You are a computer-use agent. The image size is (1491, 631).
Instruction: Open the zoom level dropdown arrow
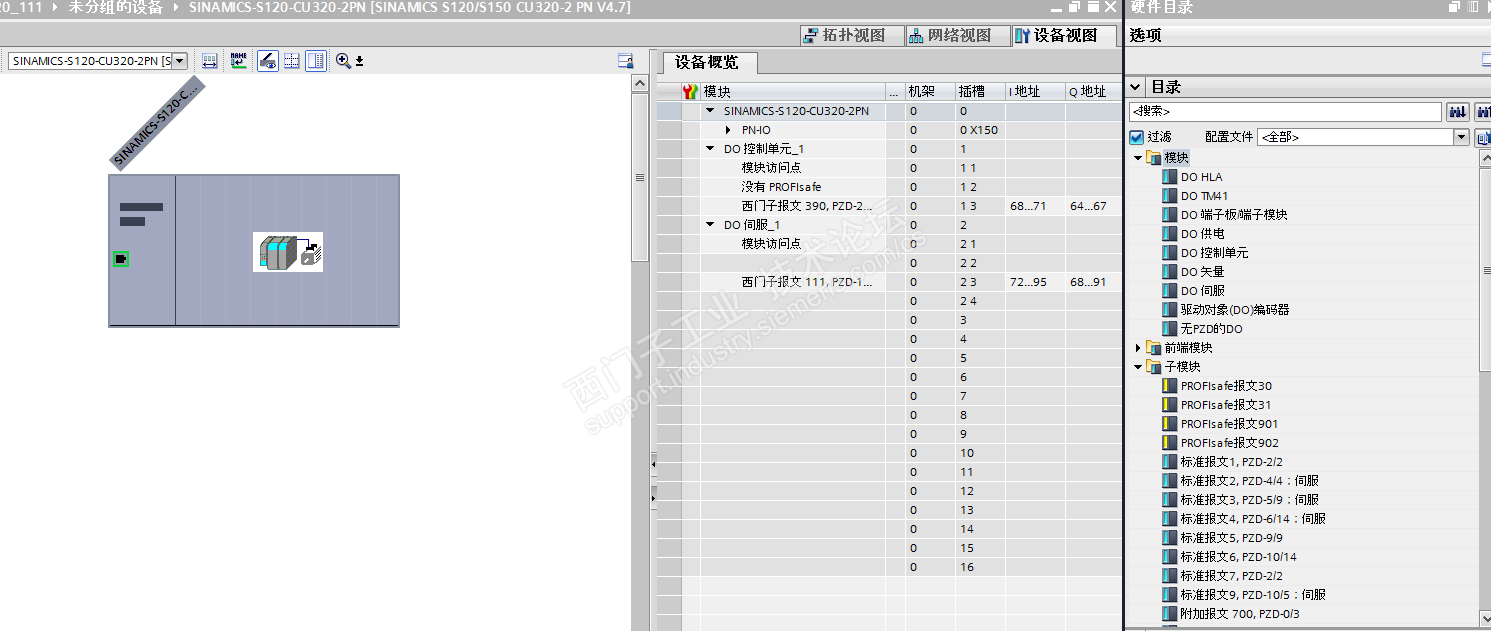360,61
